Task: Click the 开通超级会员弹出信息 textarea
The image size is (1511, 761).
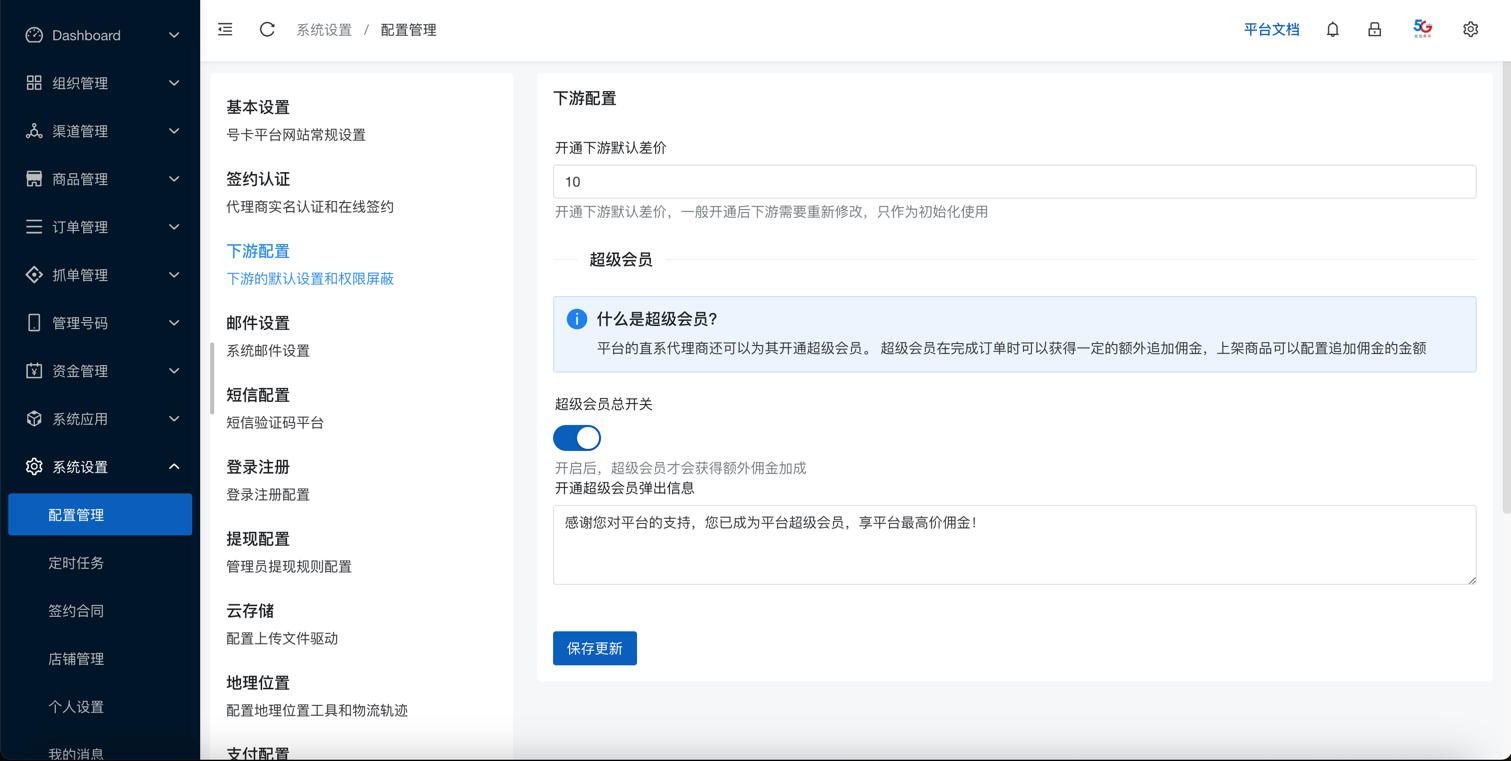Action: click(1014, 545)
